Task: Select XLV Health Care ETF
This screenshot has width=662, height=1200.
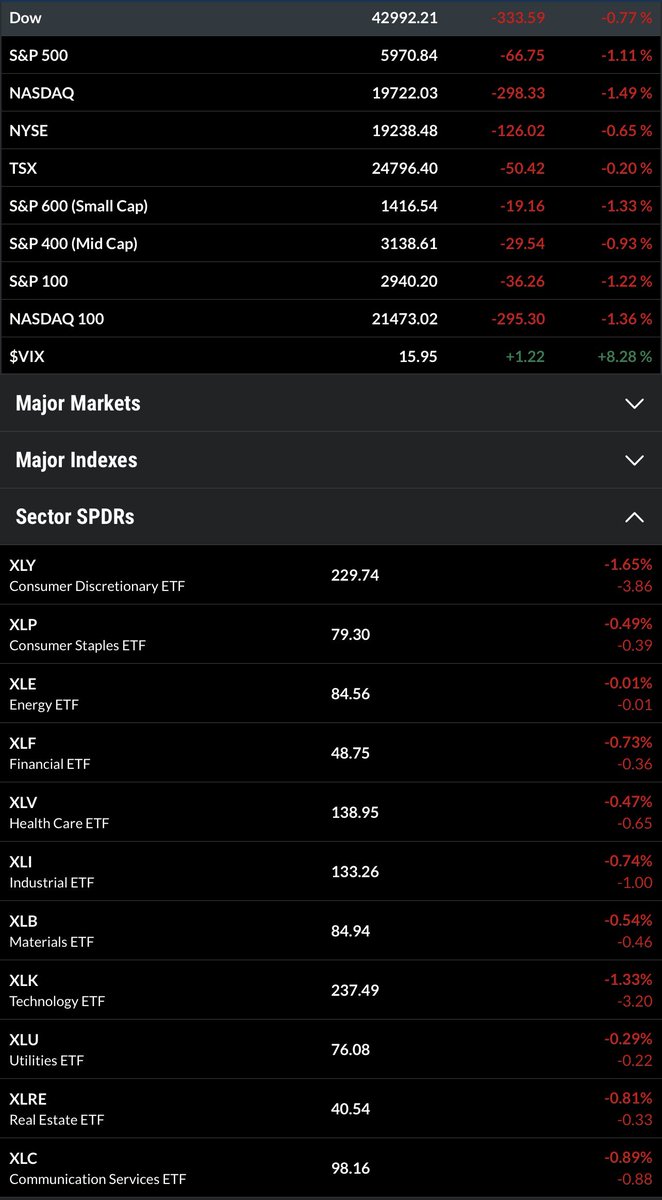Action: click(331, 812)
